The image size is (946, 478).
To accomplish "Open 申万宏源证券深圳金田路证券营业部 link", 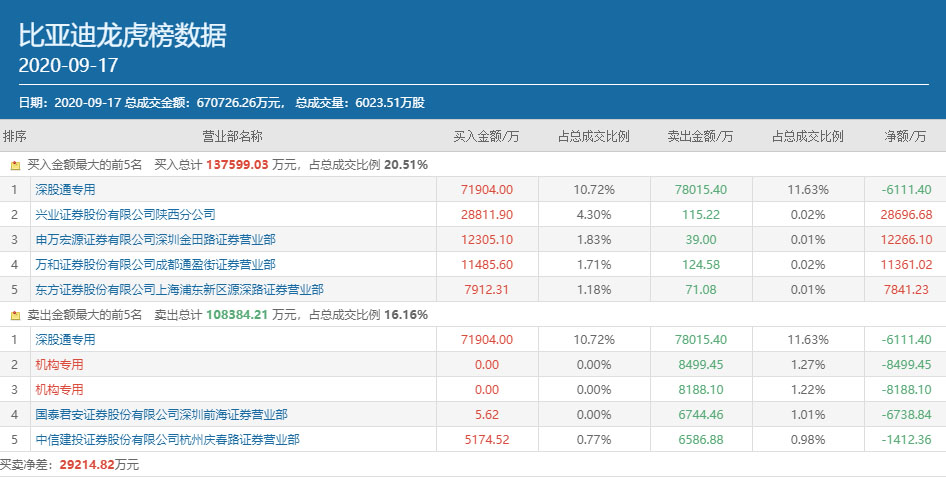I will point(155,239).
